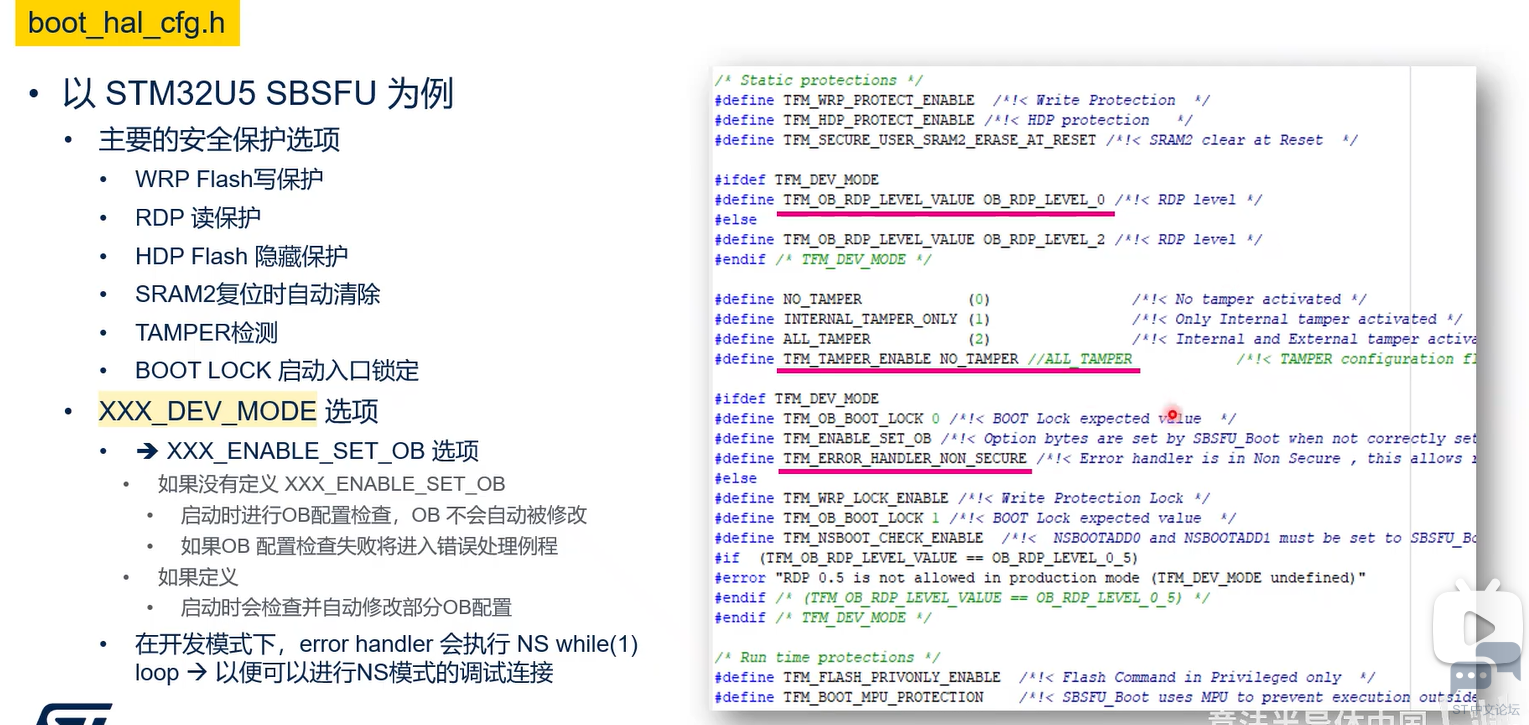Click the TFM_FLASH_PRIVONLY_ENABLE define line

(x=1045, y=677)
